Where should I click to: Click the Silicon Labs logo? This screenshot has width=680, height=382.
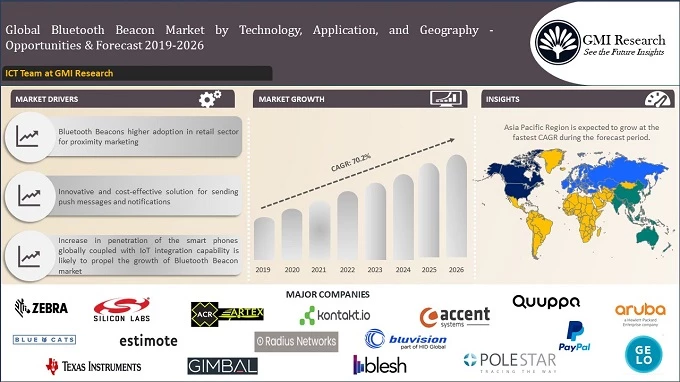(x=122, y=310)
